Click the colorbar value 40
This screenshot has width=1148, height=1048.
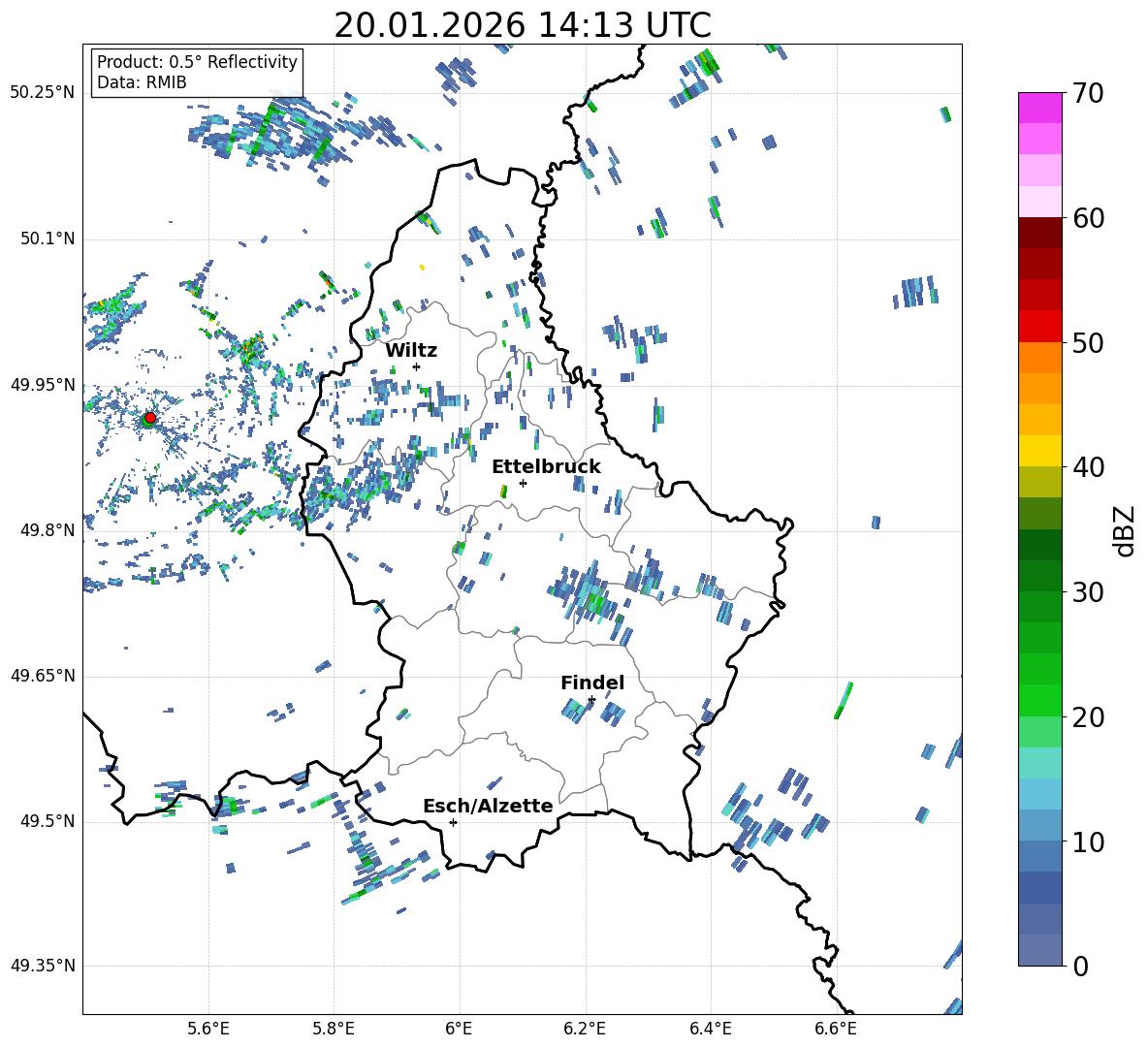tap(1088, 467)
